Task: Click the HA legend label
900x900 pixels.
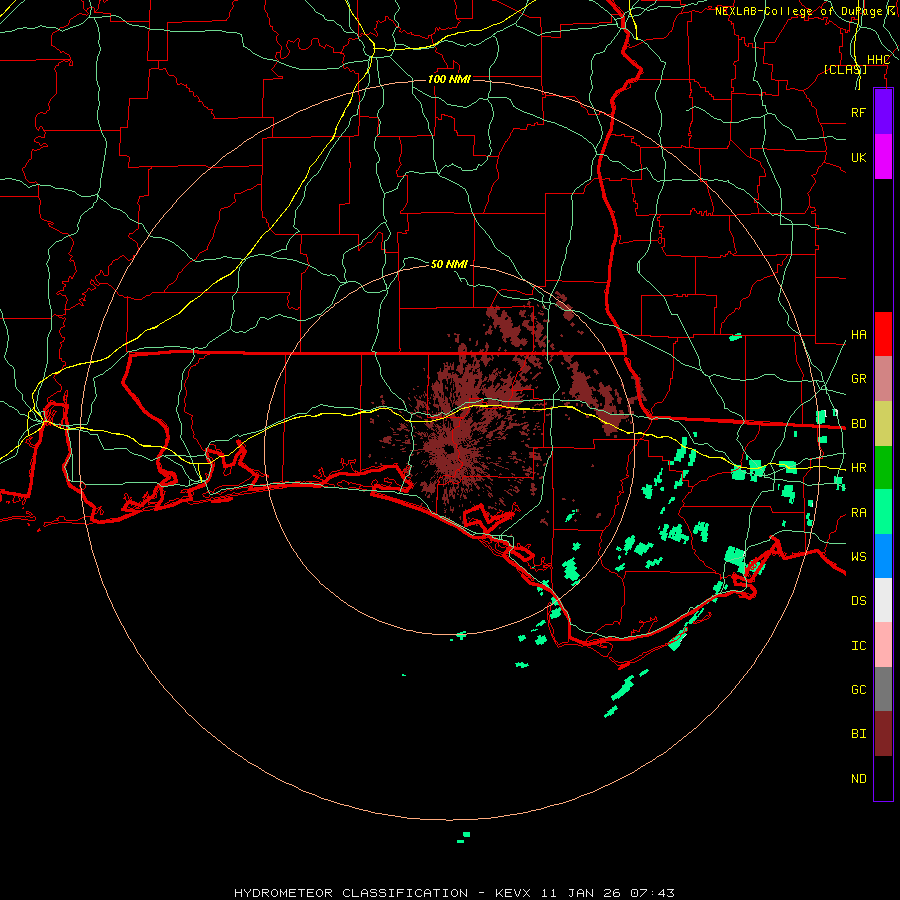Action: (x=858, y=335)
